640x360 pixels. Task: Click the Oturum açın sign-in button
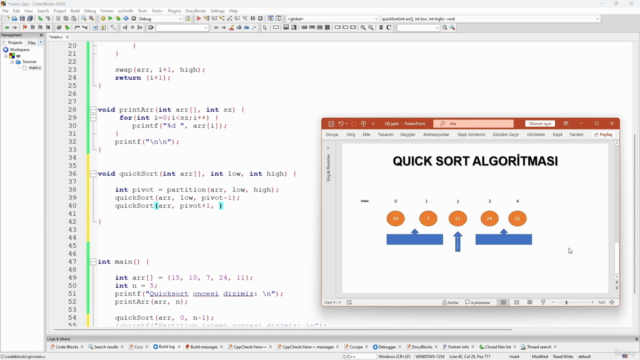[x=540, y=124]
